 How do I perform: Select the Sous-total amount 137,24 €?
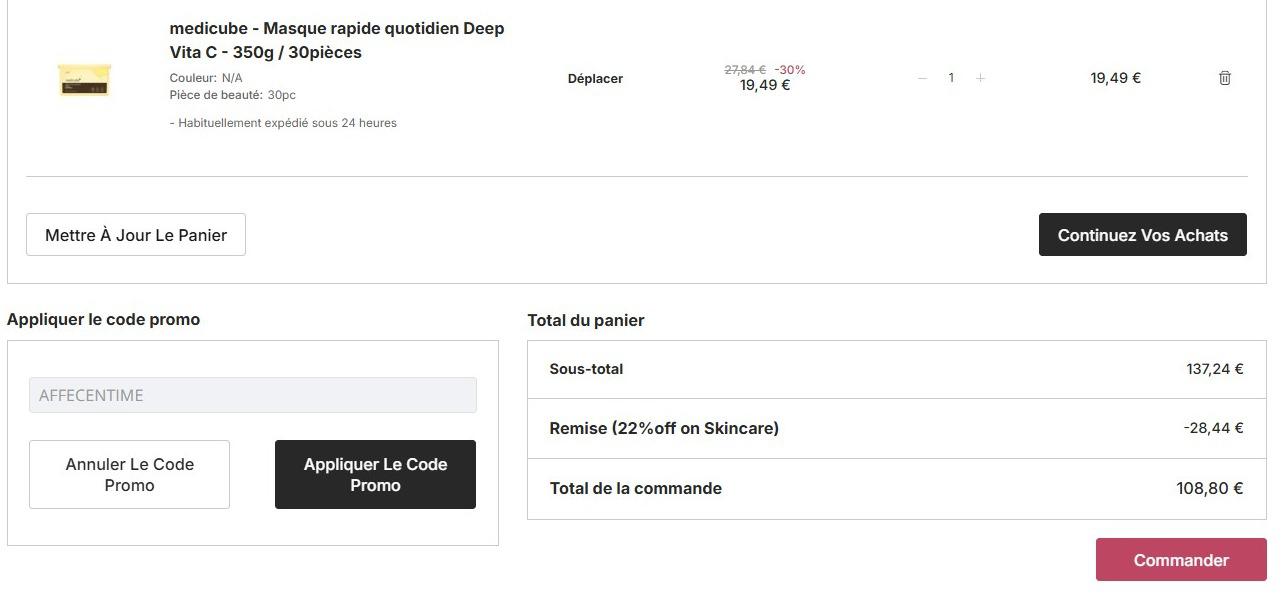click(1214, 369)
